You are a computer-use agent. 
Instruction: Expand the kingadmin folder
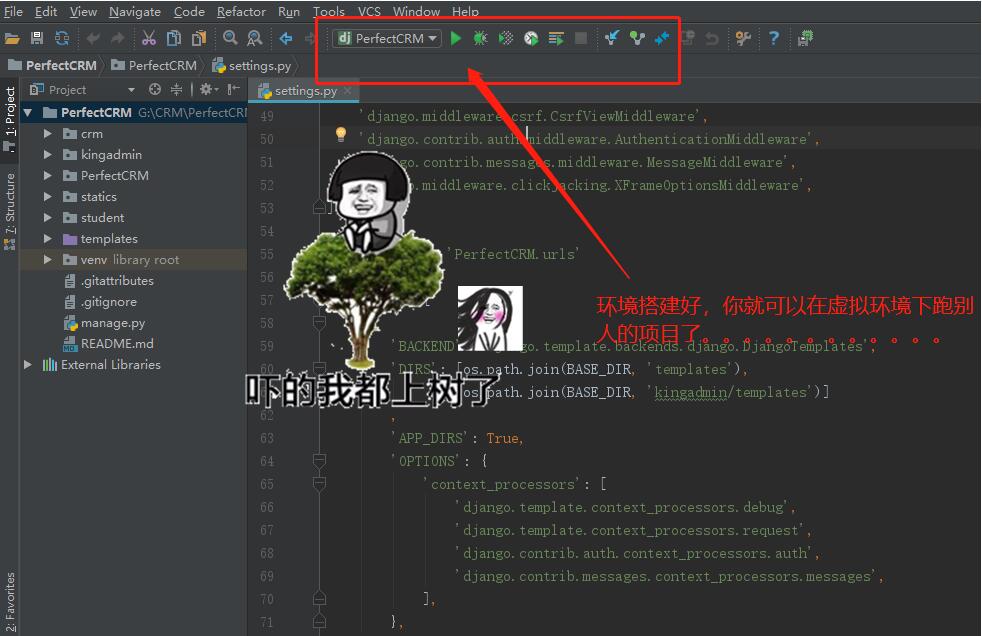48,155
